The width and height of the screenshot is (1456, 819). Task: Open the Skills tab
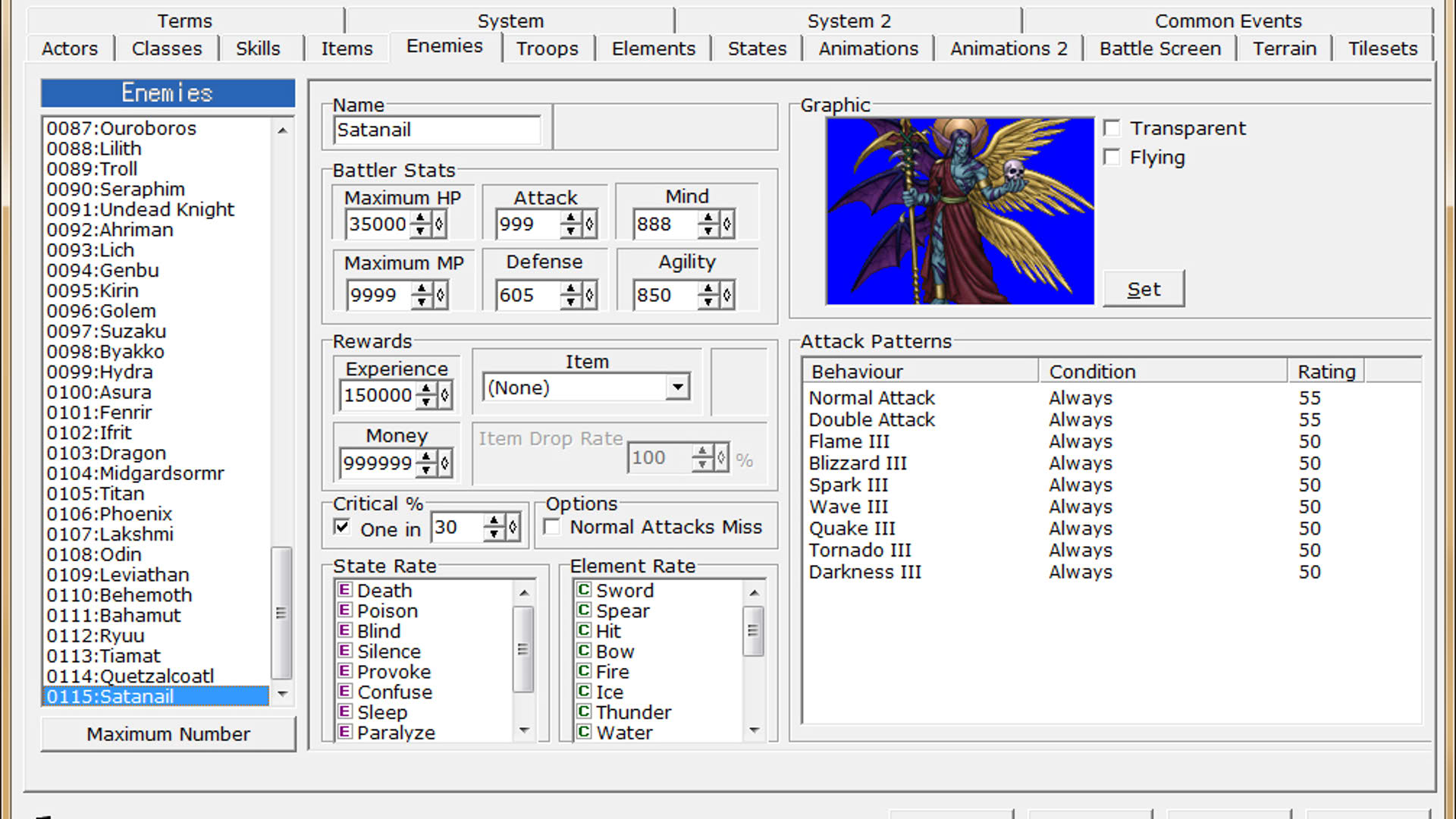[258, 49]
